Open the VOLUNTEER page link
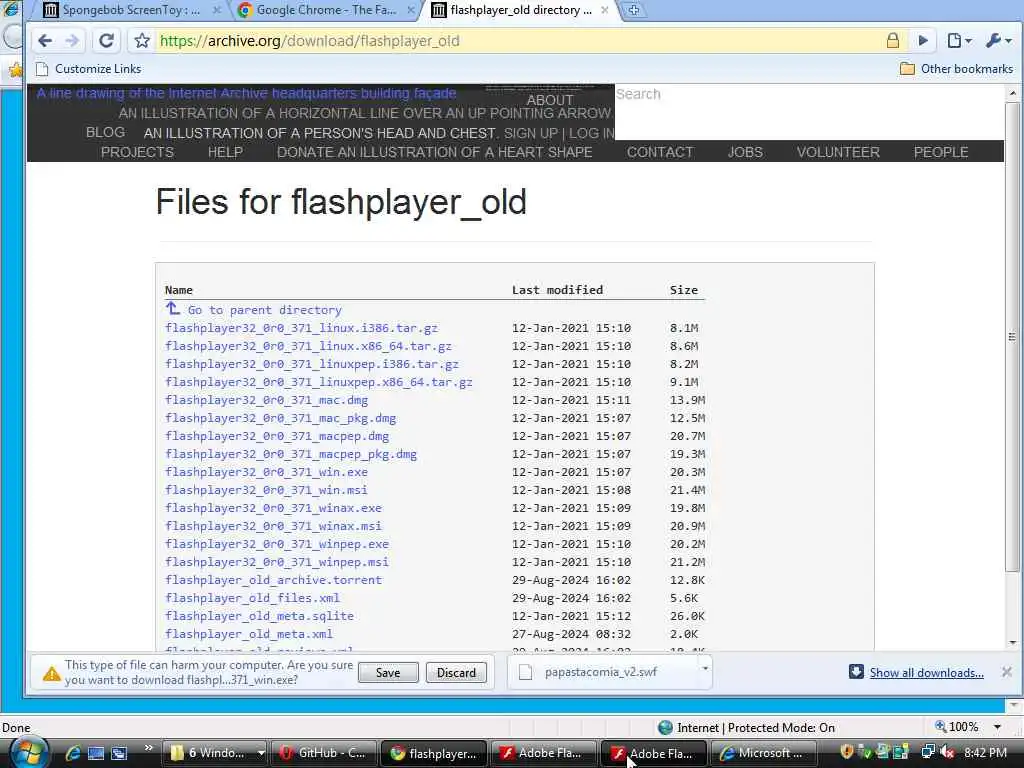The height and width of the screenshot is (768, 1024). [838, 152]
